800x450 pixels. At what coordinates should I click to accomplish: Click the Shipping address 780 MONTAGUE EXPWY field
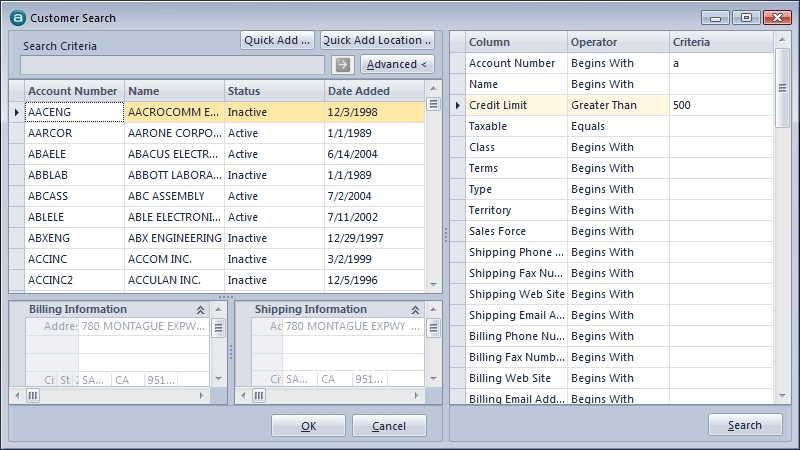[x=353, y=326]
